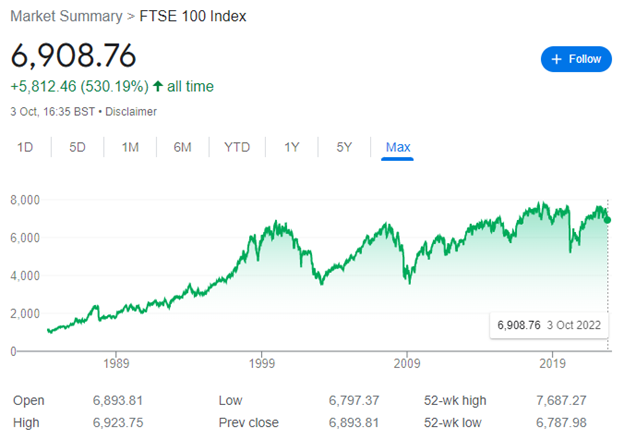
Task: Open the 5Y chart range
Action: tap(344, 148)
